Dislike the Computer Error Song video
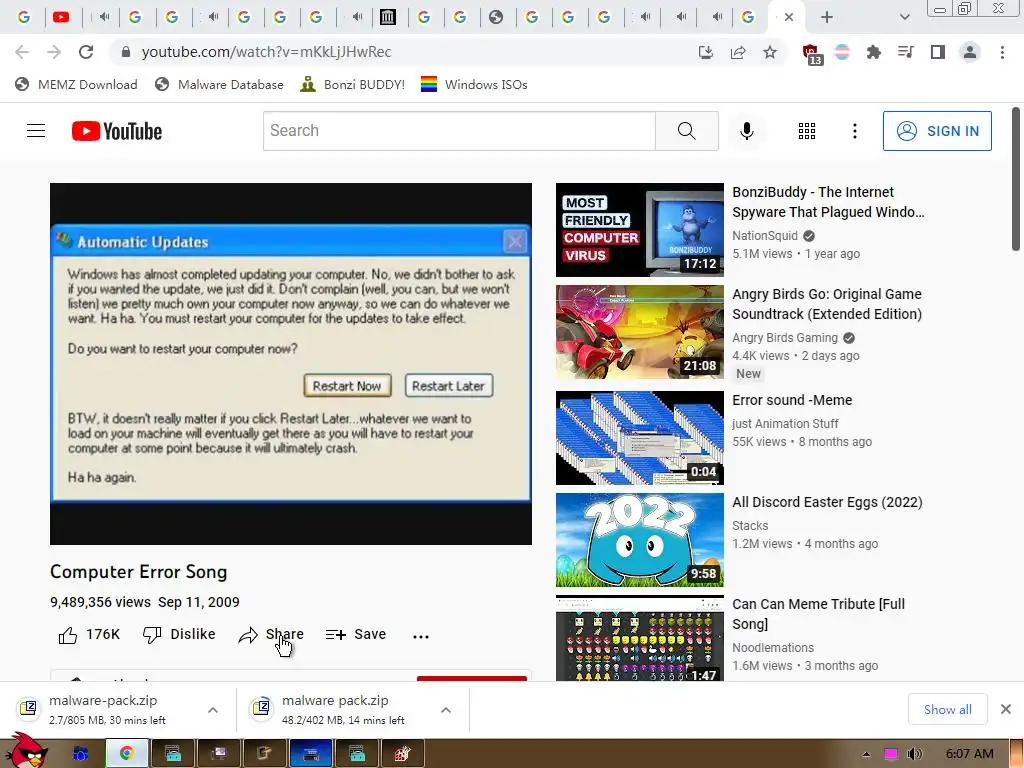Viewport: 1024px width, 768px height. tap(179, 635)
